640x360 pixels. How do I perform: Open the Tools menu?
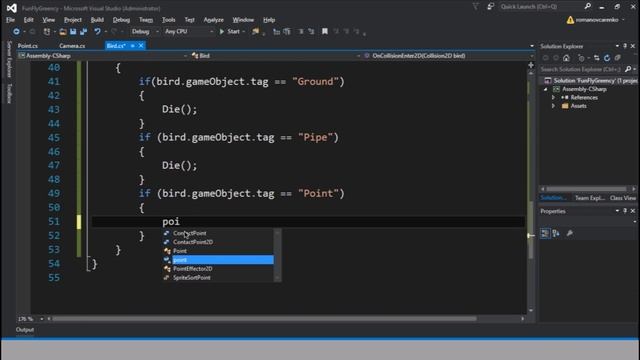[169, 20]
